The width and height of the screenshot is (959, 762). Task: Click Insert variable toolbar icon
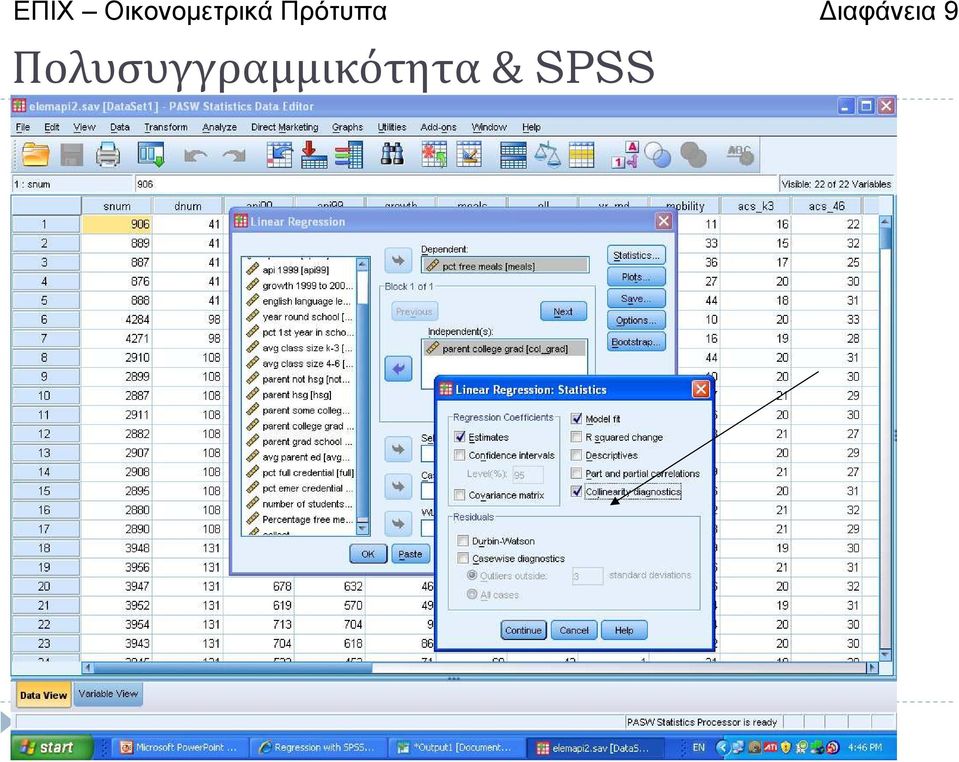(468, 155)
